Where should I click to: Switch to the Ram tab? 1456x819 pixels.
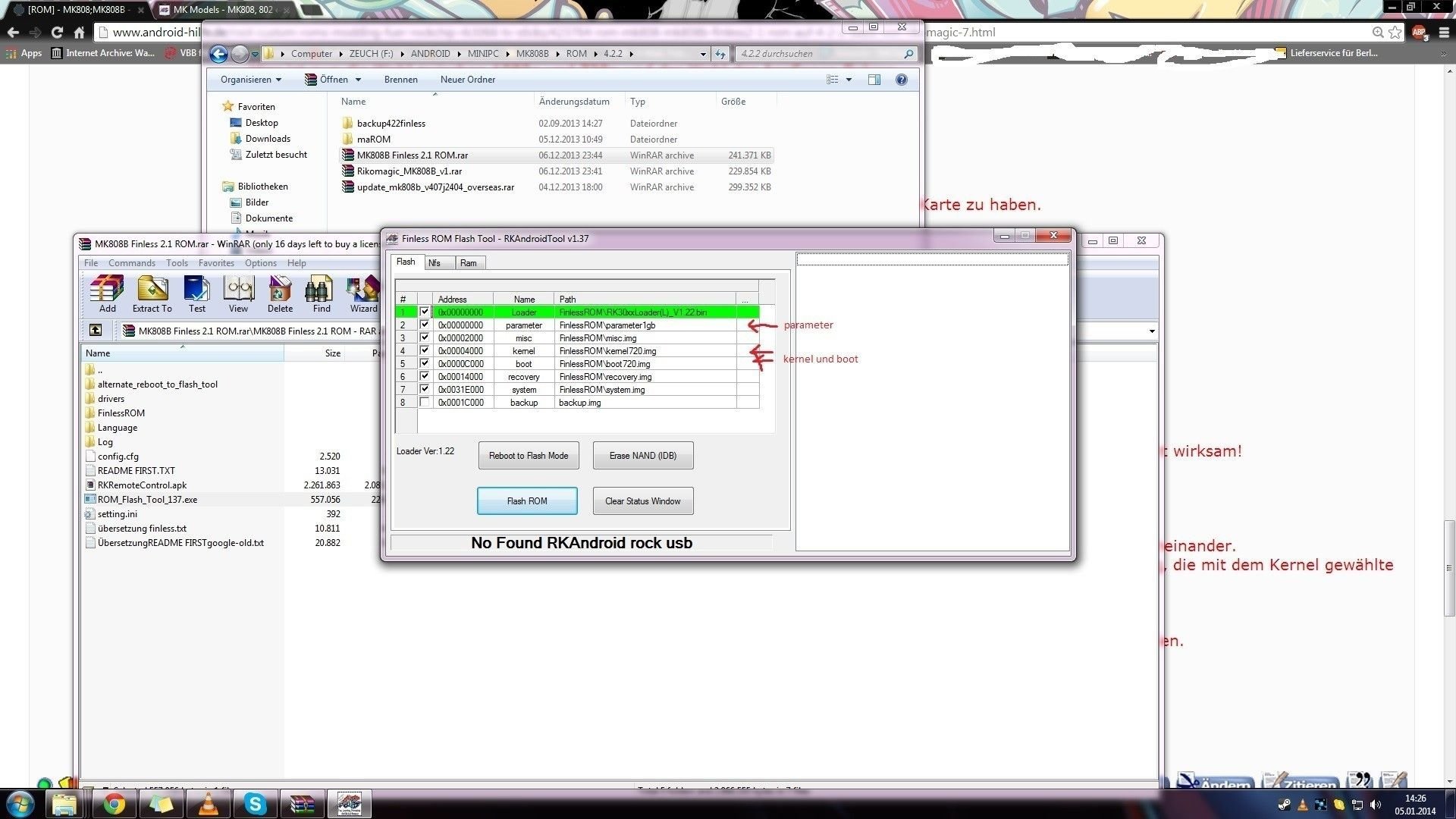coord(469,263)
